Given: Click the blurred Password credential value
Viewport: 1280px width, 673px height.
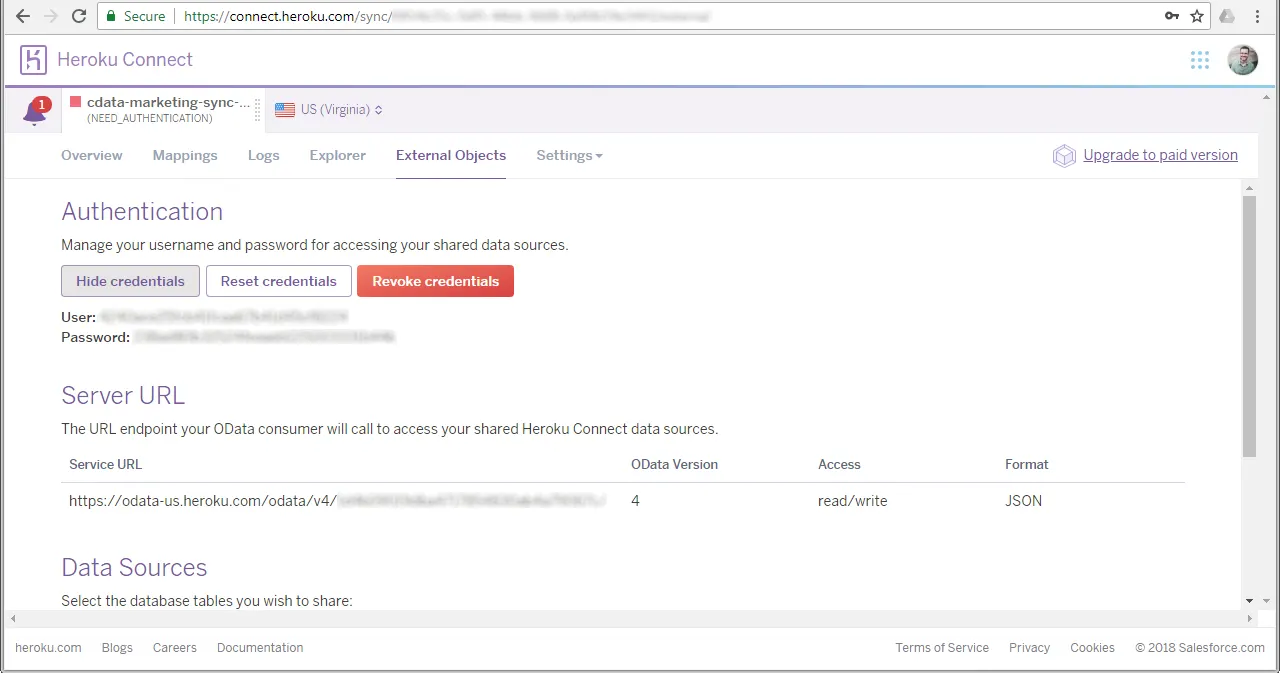Looking at the screenshot, I should coord(264,338).
